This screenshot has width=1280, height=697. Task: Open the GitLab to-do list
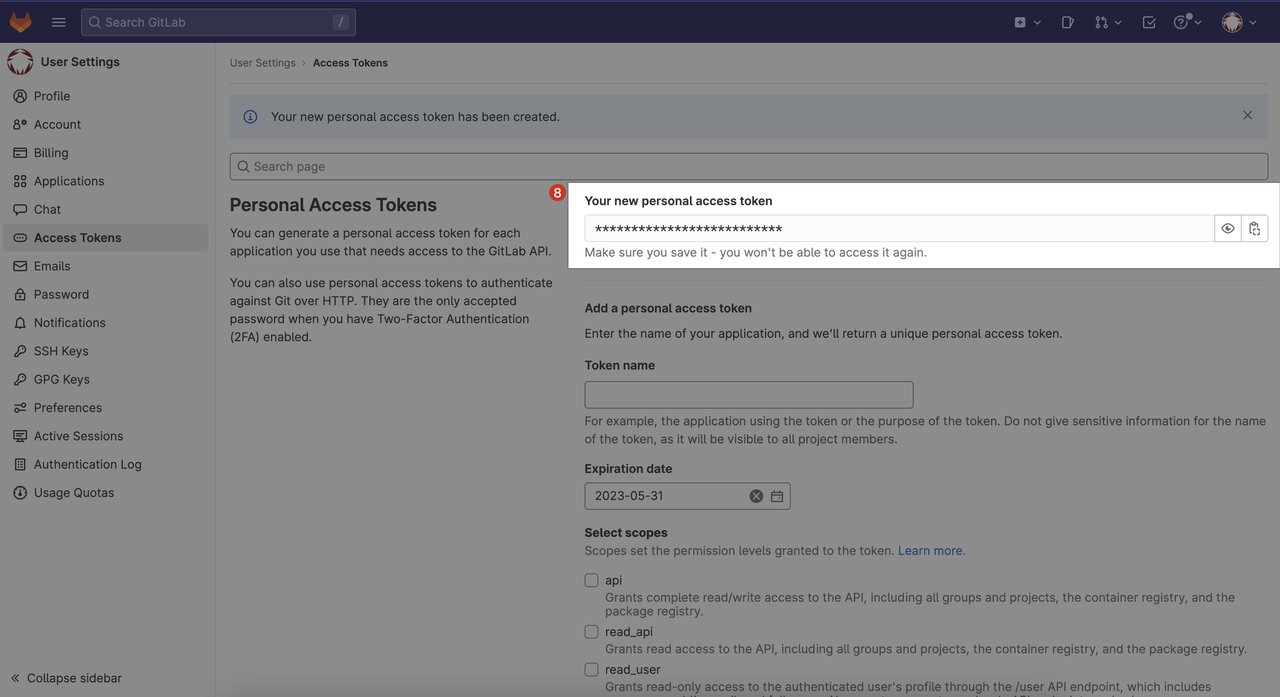[1148, 21]
